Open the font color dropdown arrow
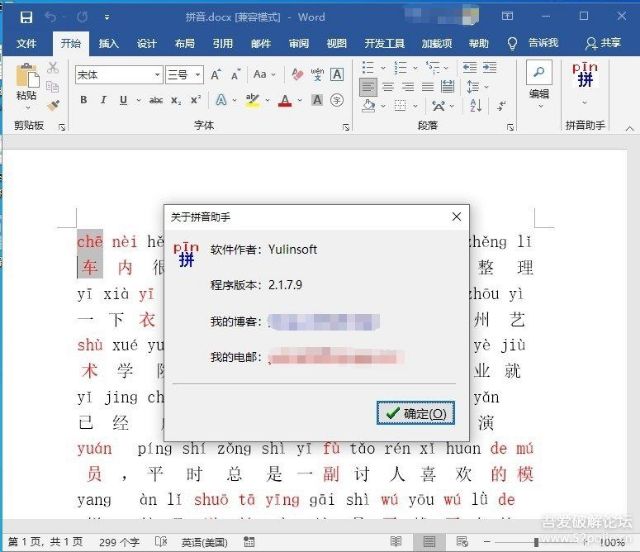The image size is (640, 552). 300,100
